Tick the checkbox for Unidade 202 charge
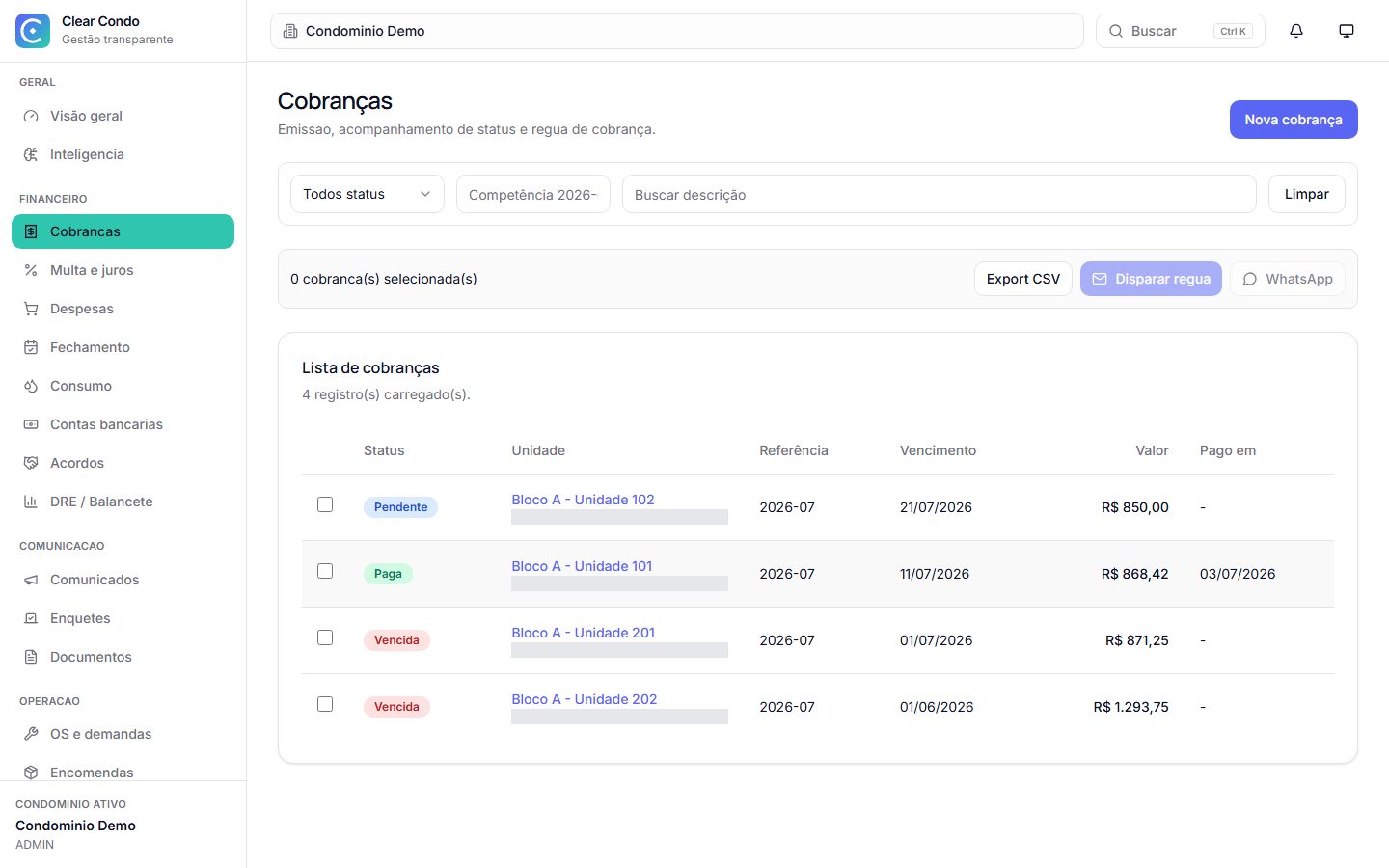 click(325, 704)
